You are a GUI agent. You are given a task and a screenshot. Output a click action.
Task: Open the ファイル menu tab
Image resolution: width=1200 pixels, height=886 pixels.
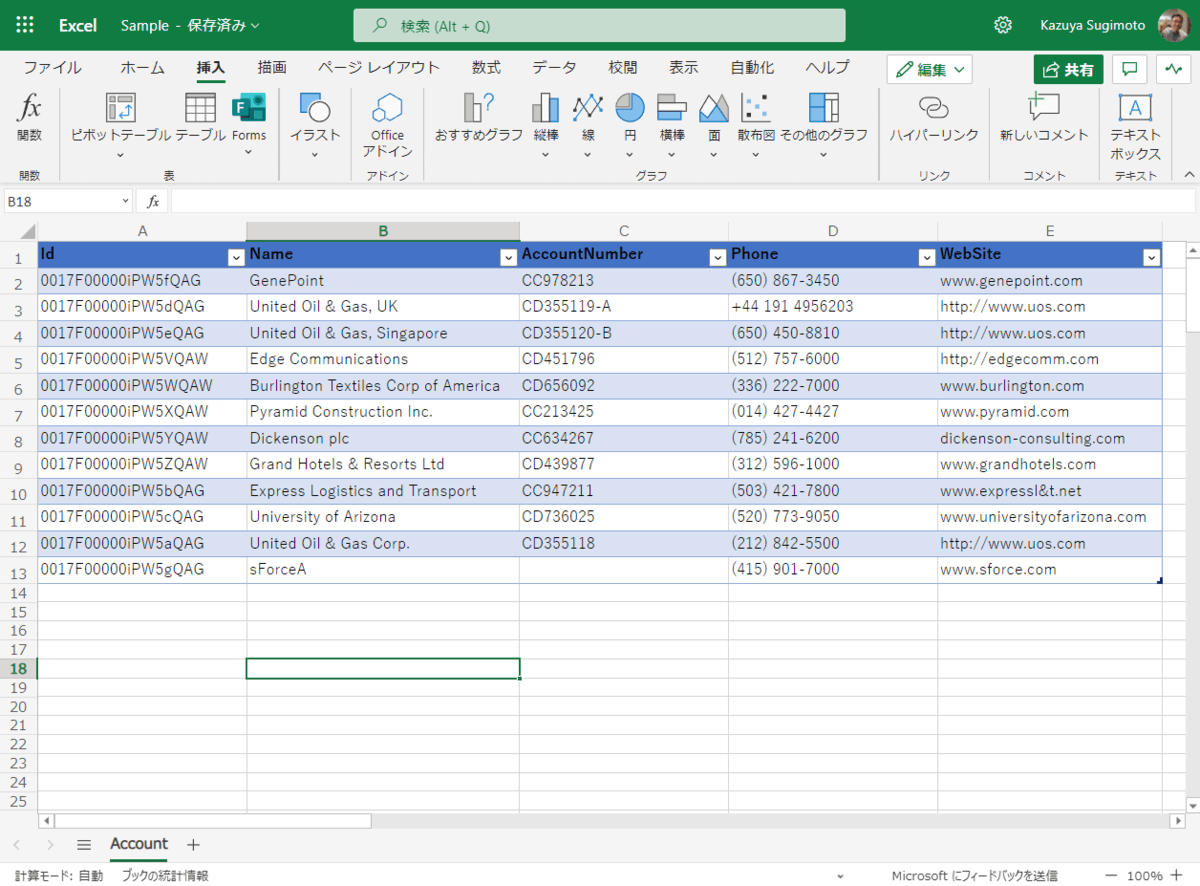point(53,68)
